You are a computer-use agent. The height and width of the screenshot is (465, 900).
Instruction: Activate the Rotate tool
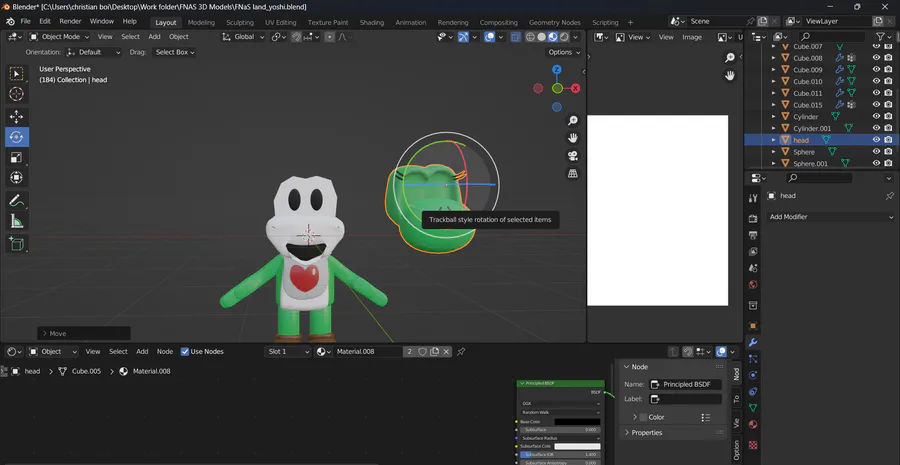pos(17,137)
